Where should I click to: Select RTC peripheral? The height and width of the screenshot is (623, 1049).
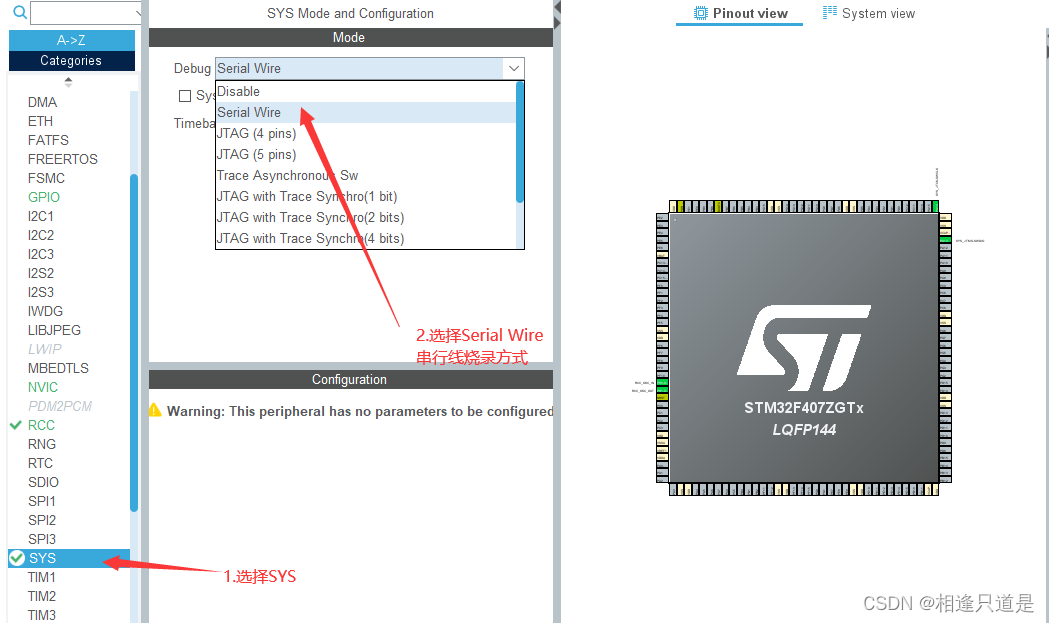point(40,463)
